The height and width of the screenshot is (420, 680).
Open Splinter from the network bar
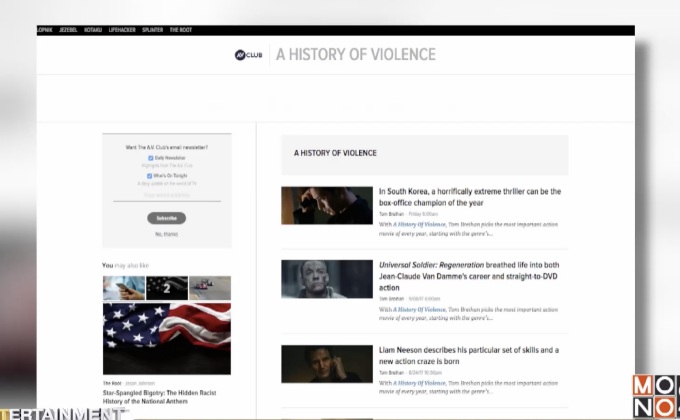pos(155,30)
